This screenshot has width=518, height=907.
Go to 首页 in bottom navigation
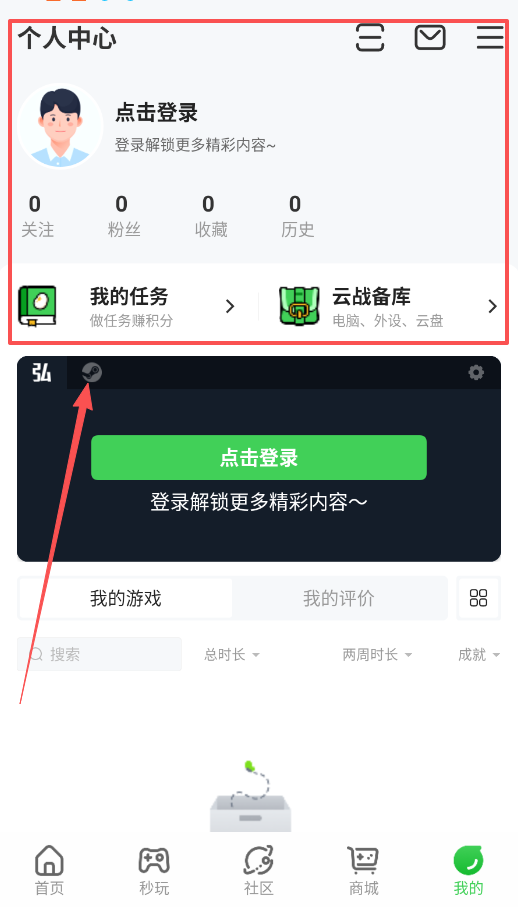tap(50, 870)
